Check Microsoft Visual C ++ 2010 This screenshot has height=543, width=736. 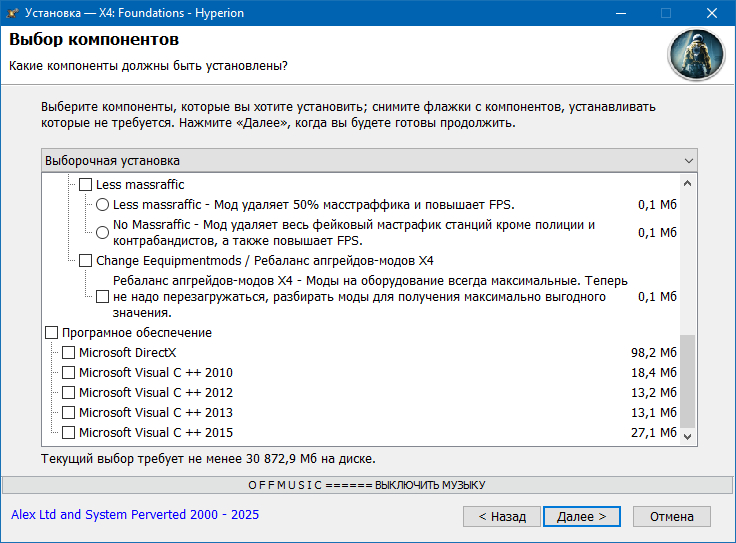point(69,373)
